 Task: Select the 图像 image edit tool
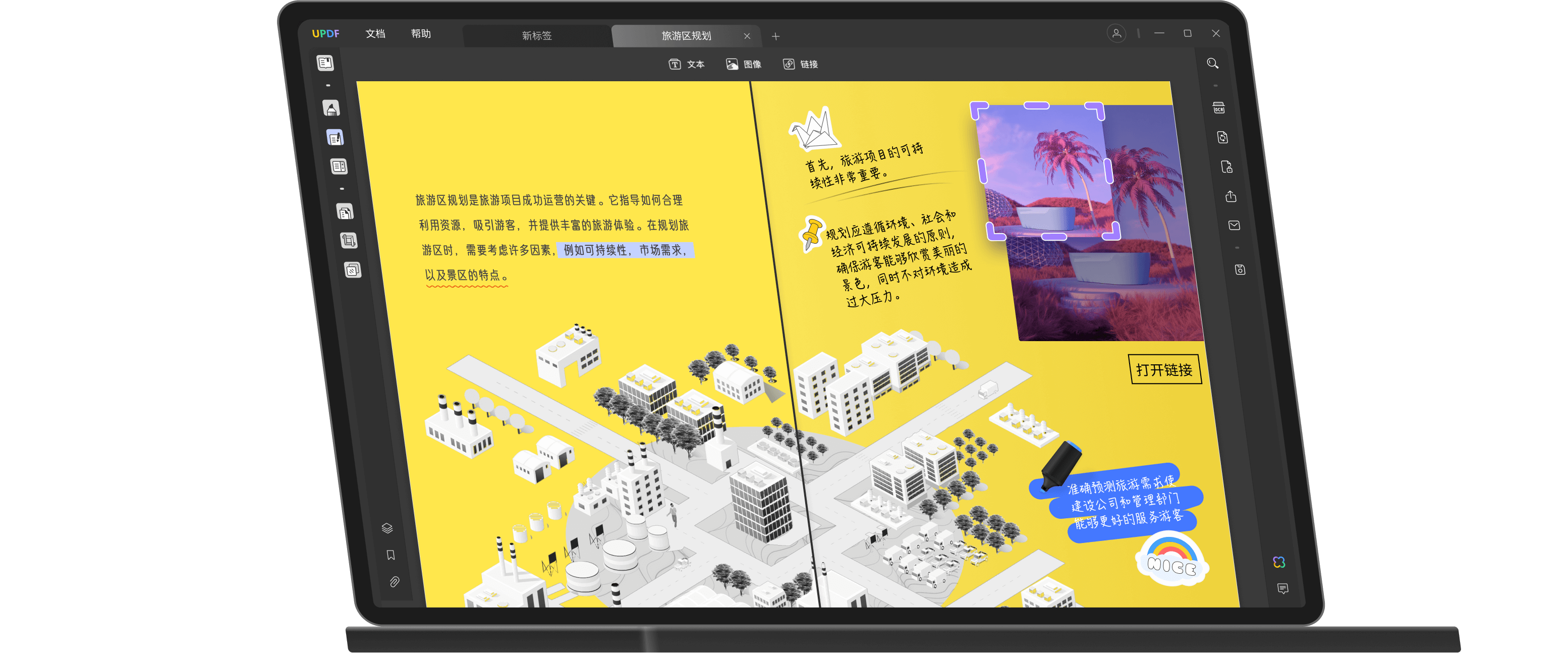click(744, 65)
